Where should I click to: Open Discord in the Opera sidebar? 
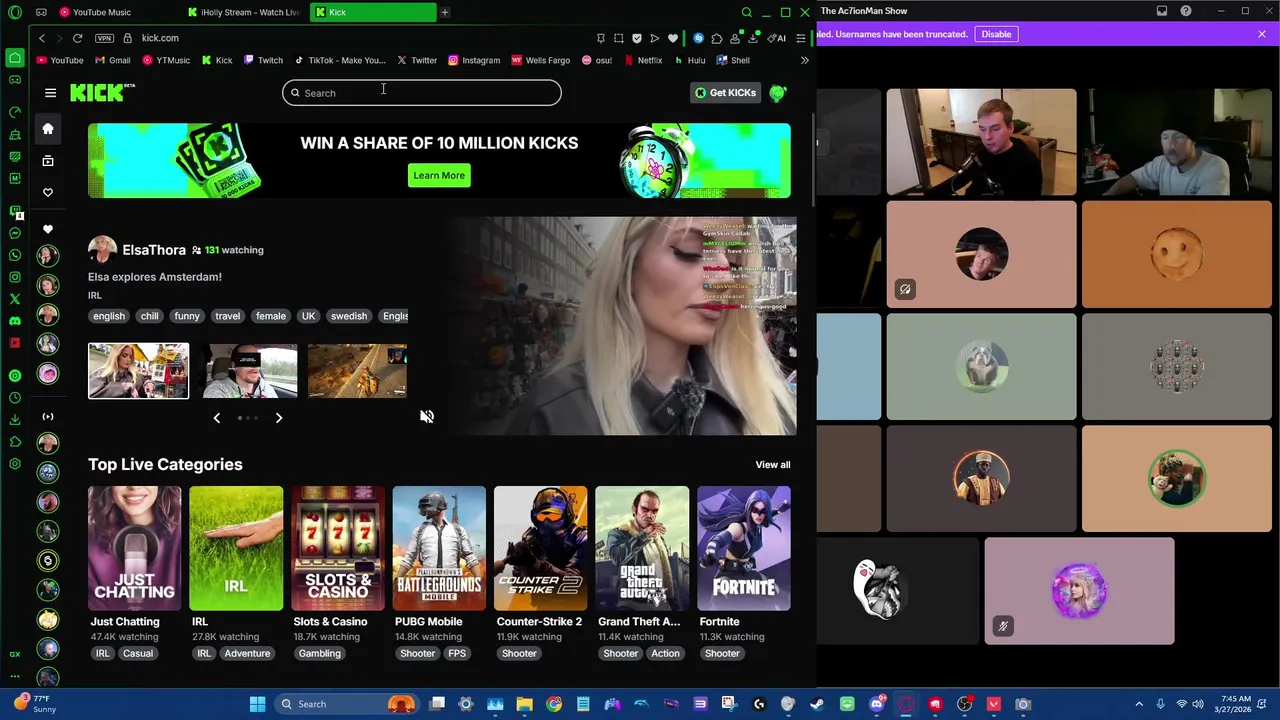pyautogui.click(x=15, y=321)
